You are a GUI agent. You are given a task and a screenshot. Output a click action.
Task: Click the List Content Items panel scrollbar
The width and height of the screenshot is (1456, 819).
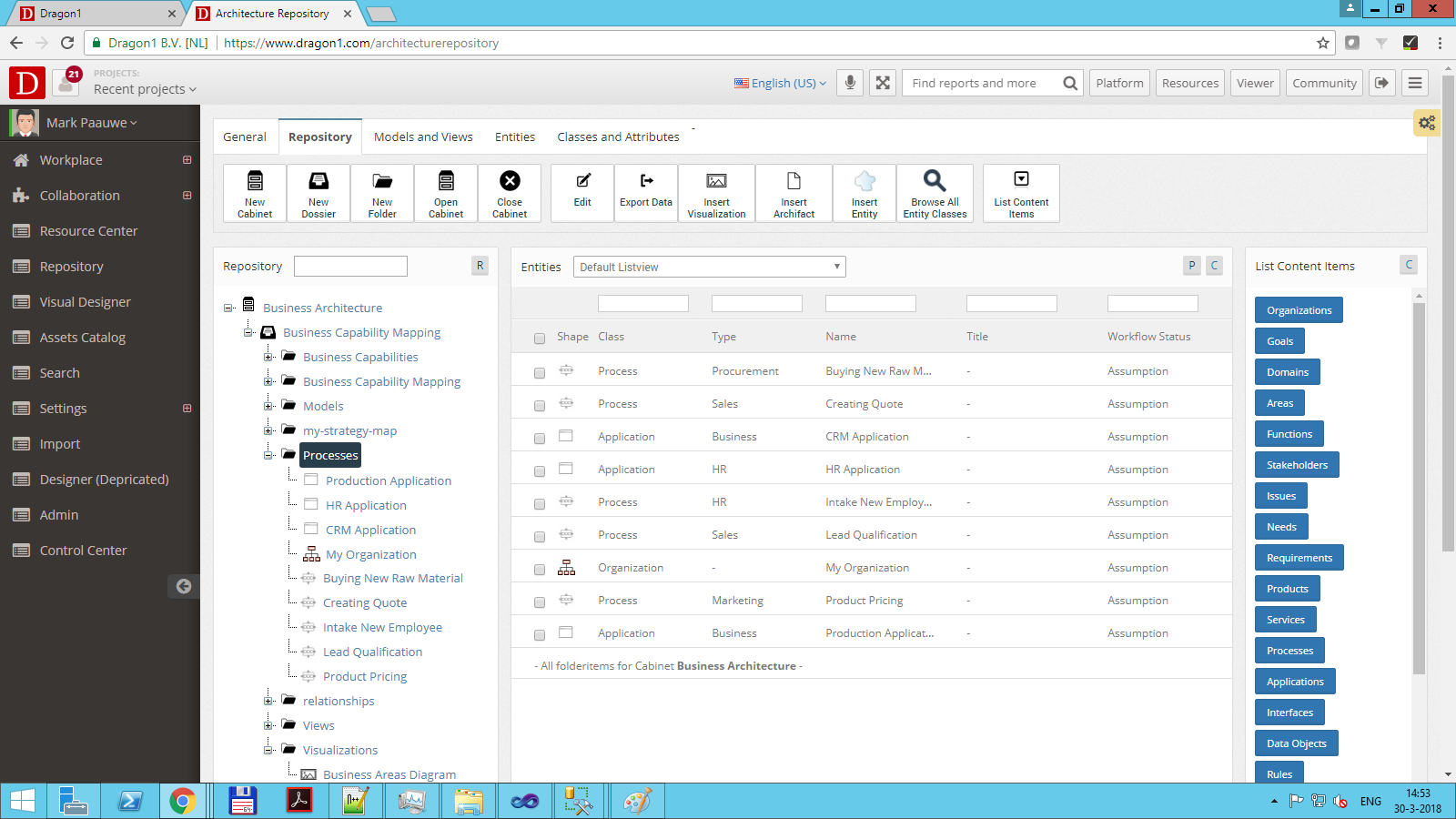[1419, 488]
